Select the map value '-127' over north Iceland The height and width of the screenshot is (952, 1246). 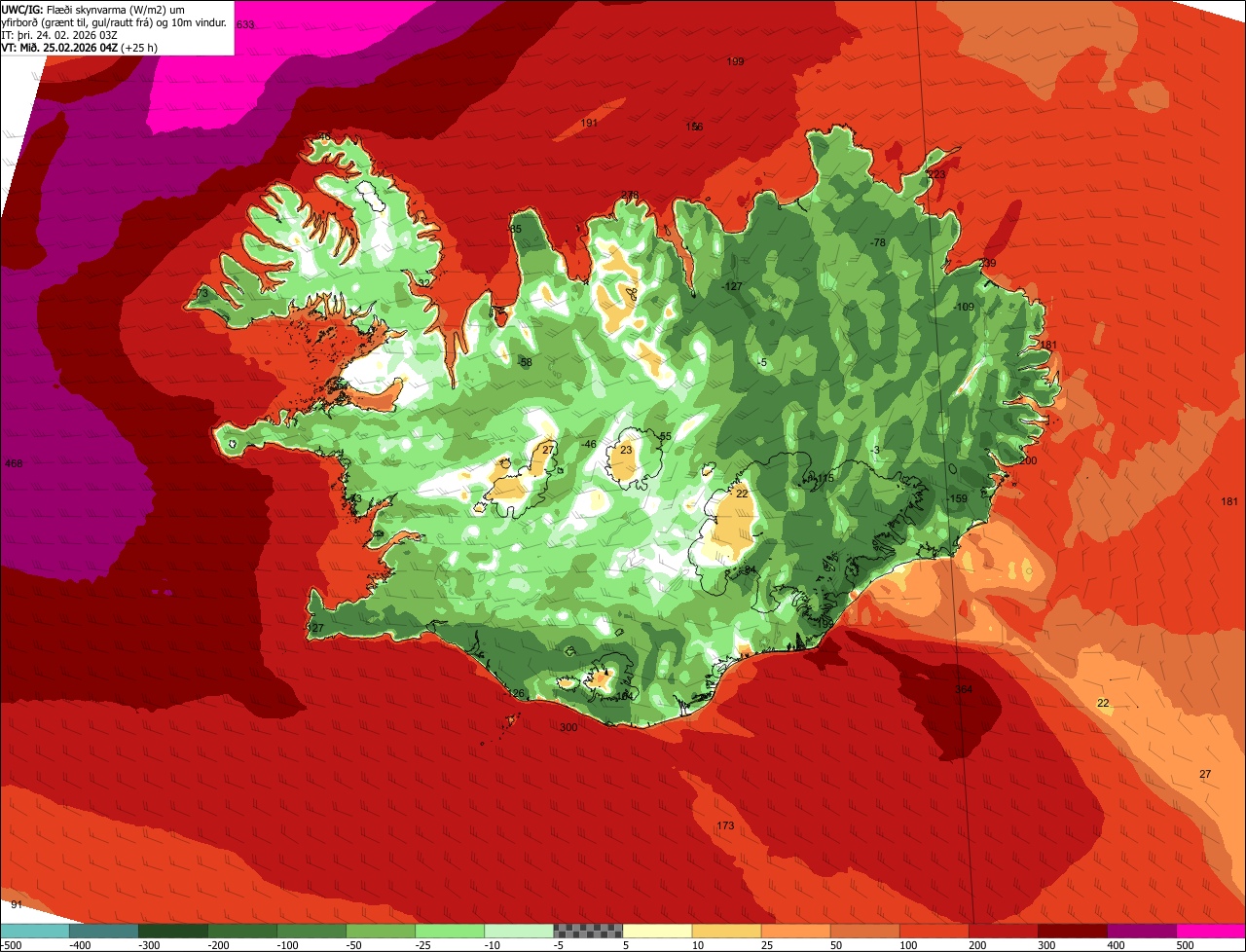pyautogui.click(x=732, y=286)
